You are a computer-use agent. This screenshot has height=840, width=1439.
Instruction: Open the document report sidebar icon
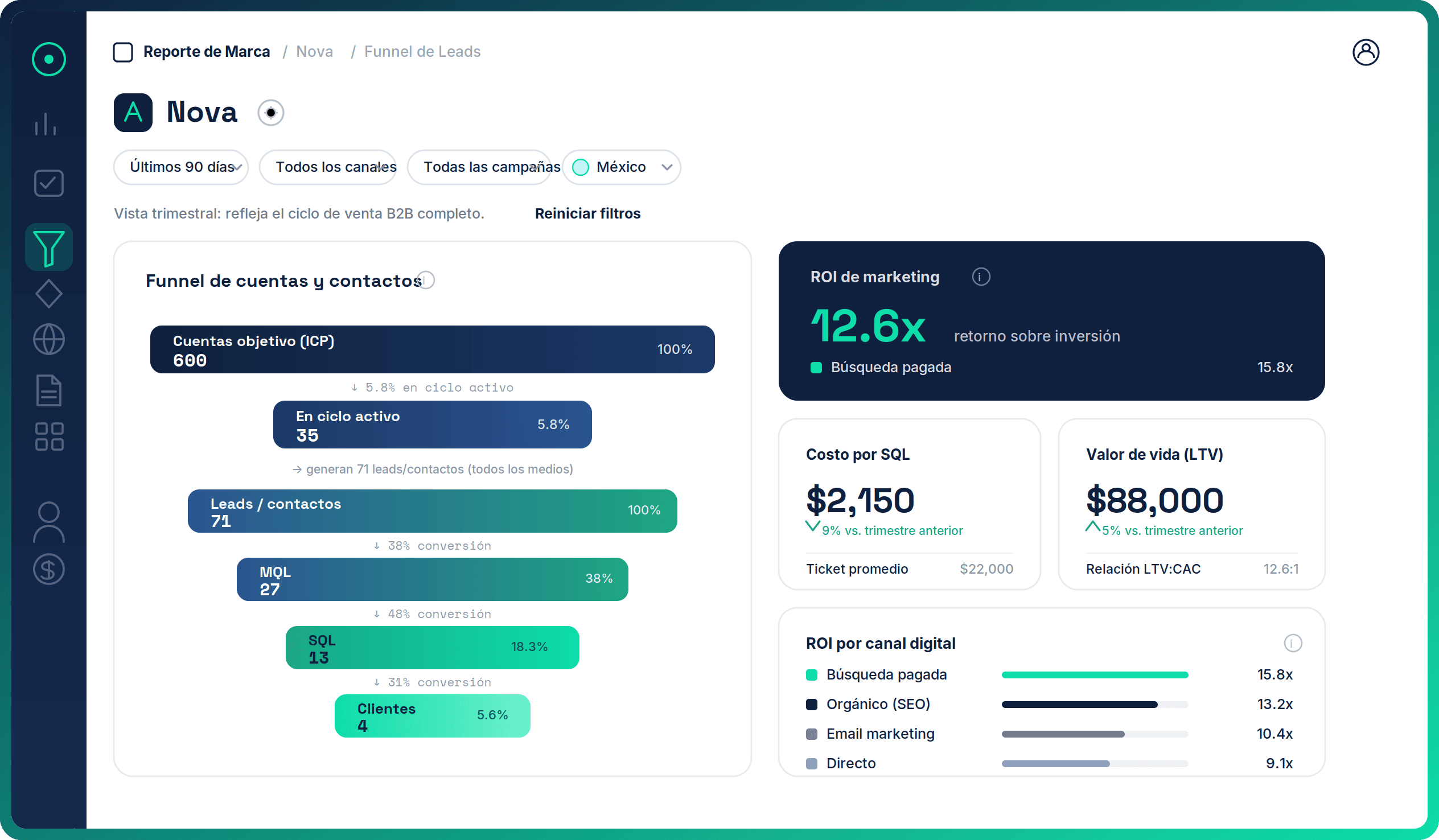(48, 390)
